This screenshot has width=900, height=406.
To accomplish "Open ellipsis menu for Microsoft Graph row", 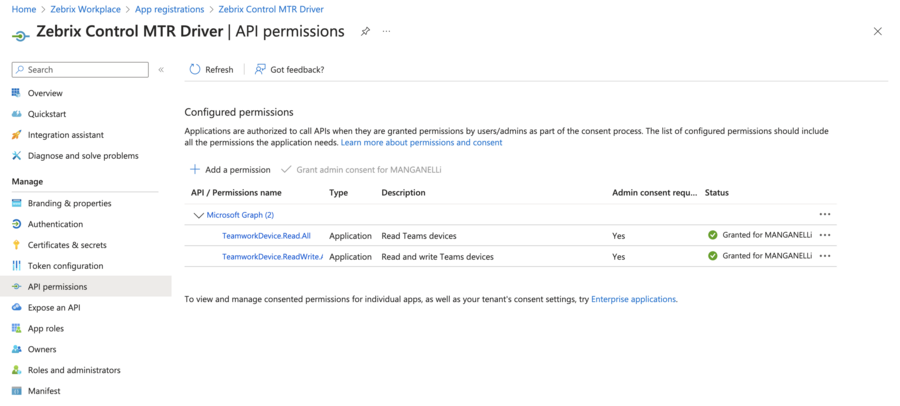I will point(825,214).
